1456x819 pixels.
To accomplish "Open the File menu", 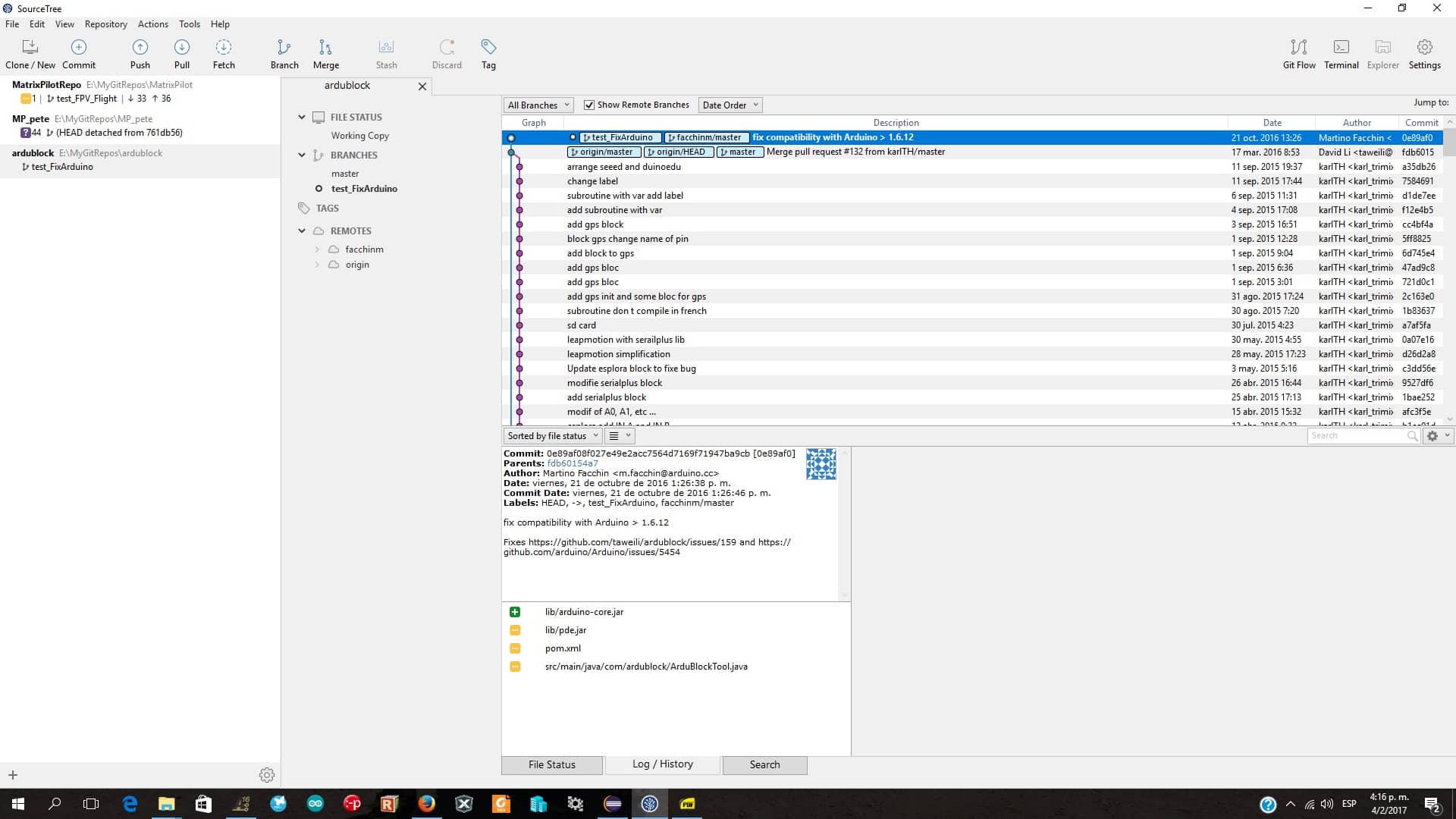I will pos(12,24).
